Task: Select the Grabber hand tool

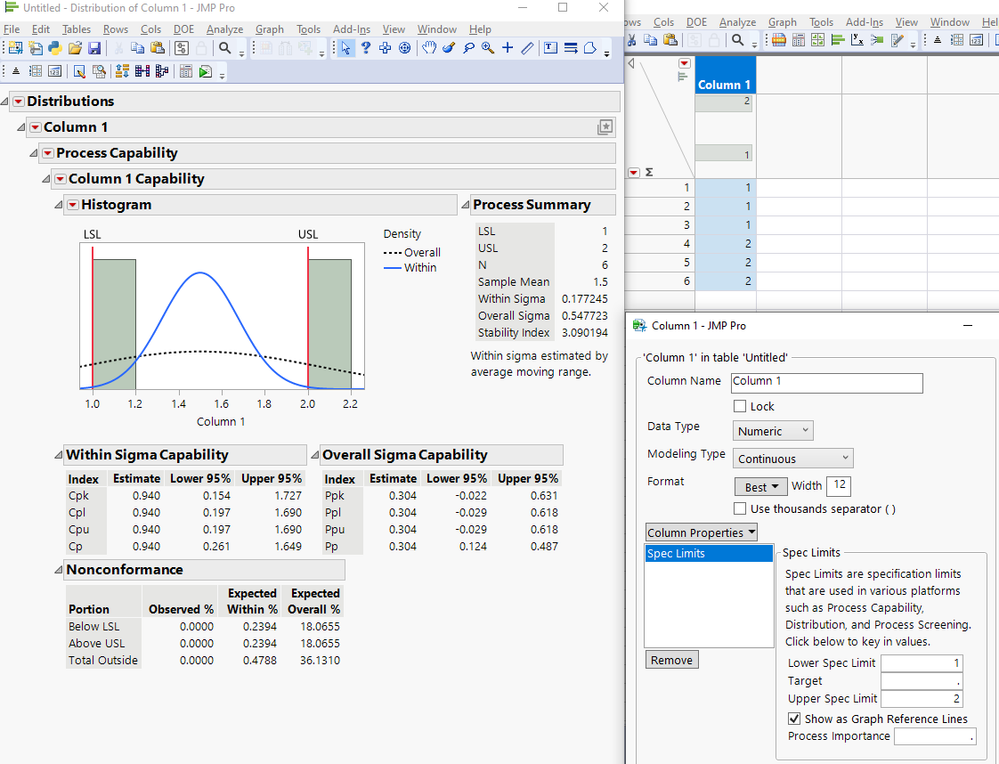Action: (x=429, y=48)
